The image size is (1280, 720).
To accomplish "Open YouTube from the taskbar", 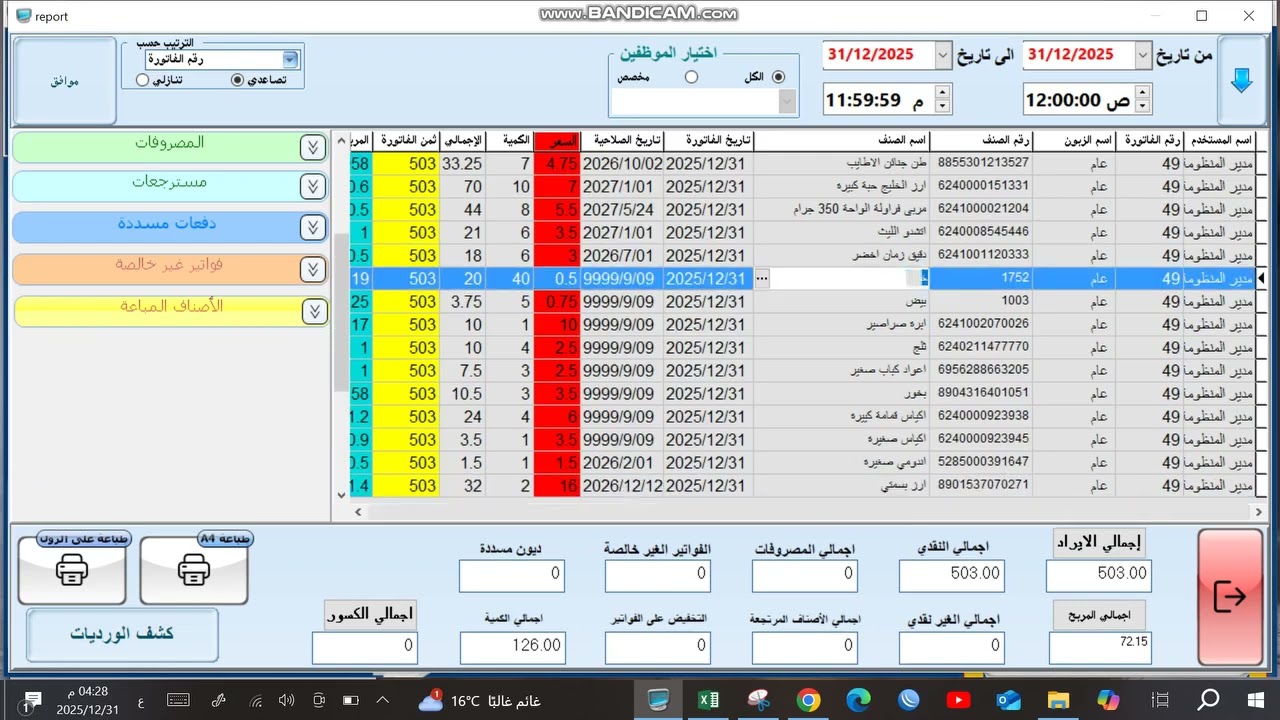I will (957, 700).
